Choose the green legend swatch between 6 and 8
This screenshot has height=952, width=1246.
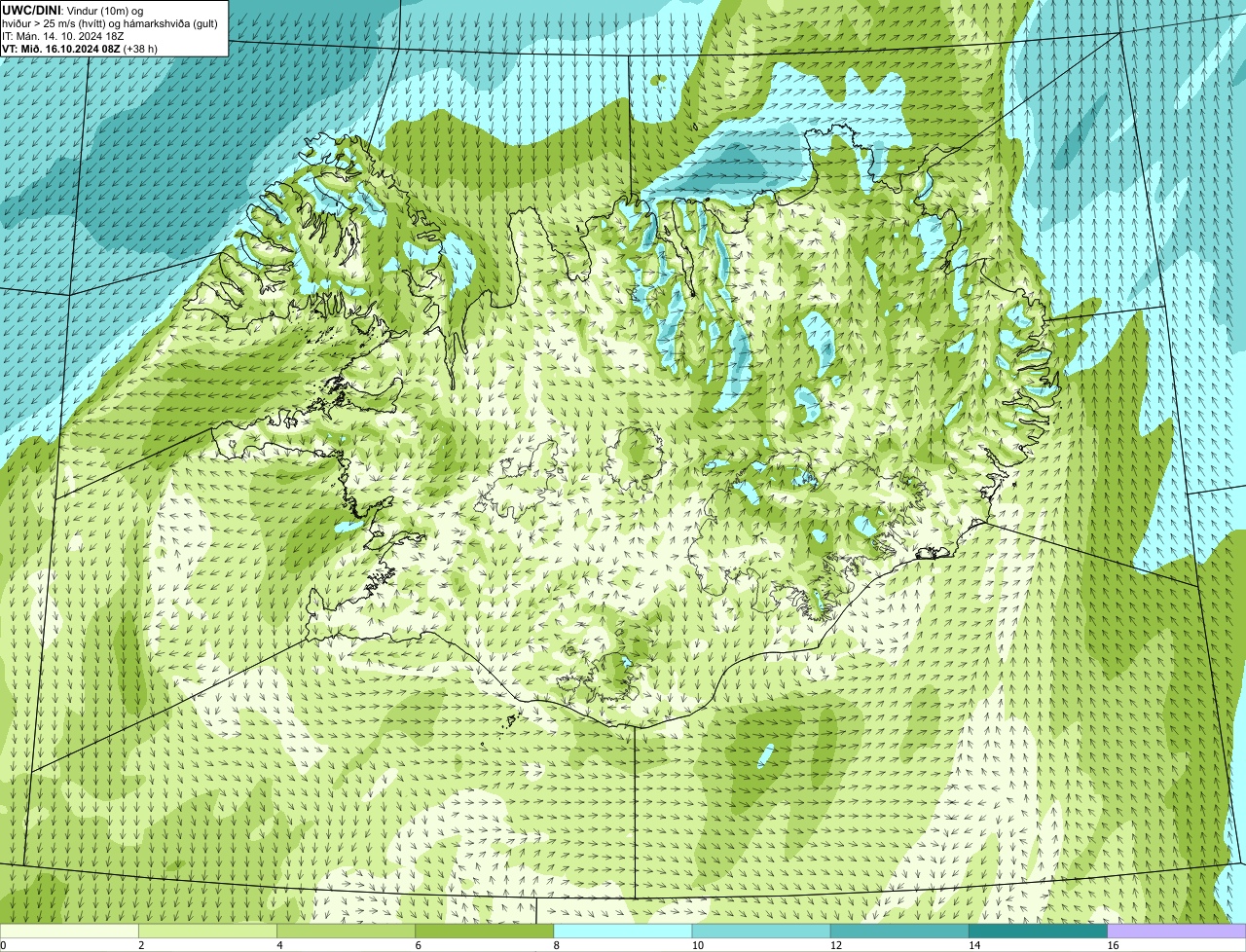485,931
